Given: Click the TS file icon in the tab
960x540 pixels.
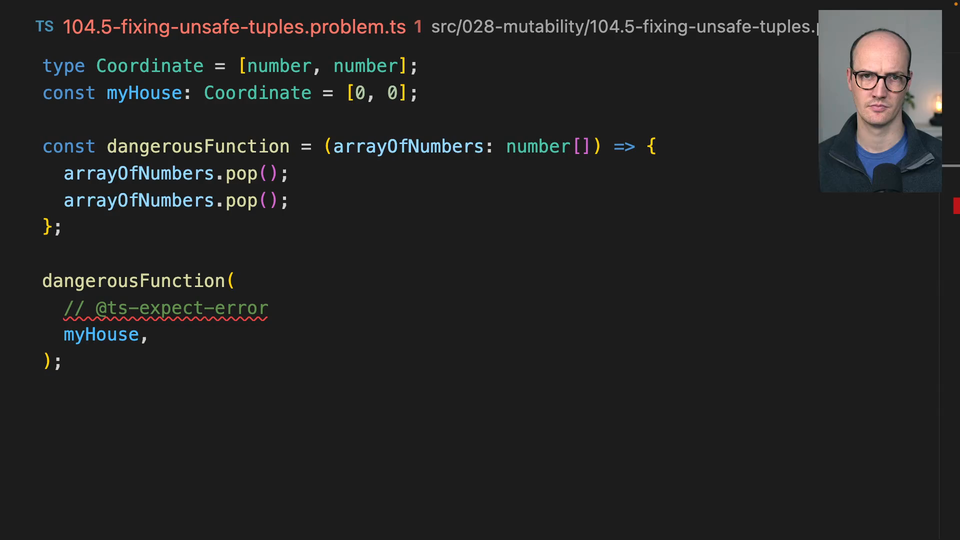Looking at the screenshot, I should tap(44, 26).
